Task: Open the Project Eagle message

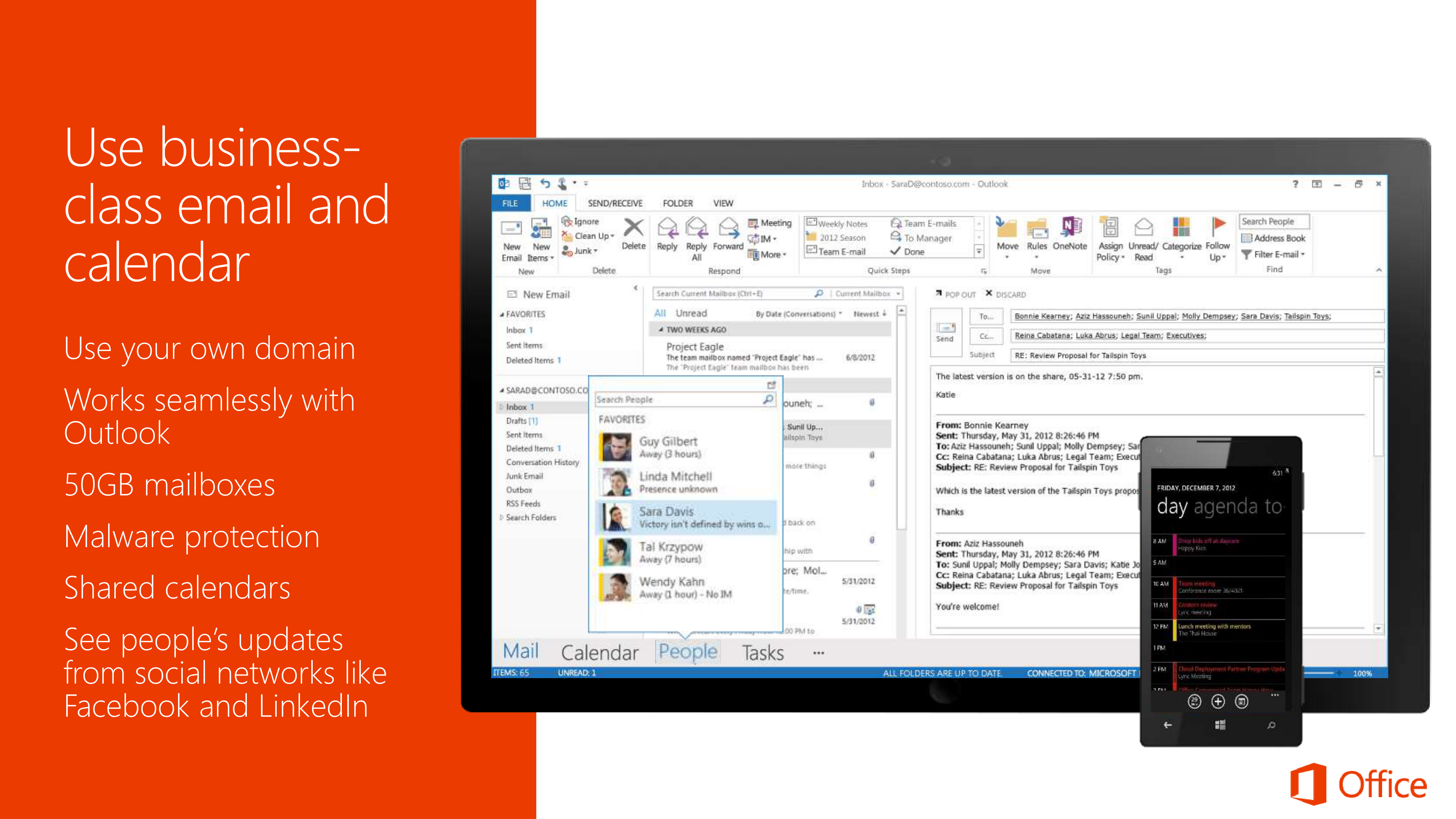Action: tap(771, 357)
